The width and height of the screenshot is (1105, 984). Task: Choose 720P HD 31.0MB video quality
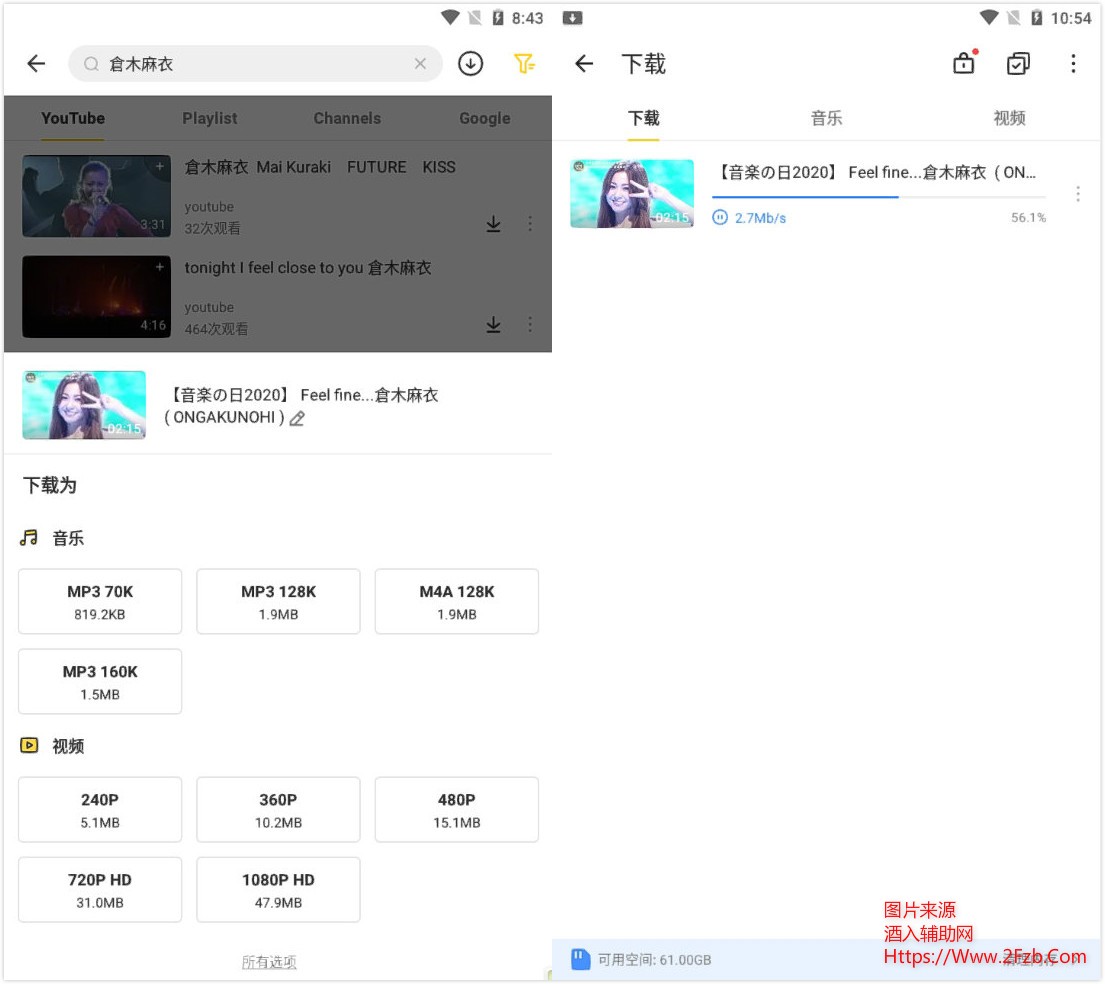click(100, 890)
